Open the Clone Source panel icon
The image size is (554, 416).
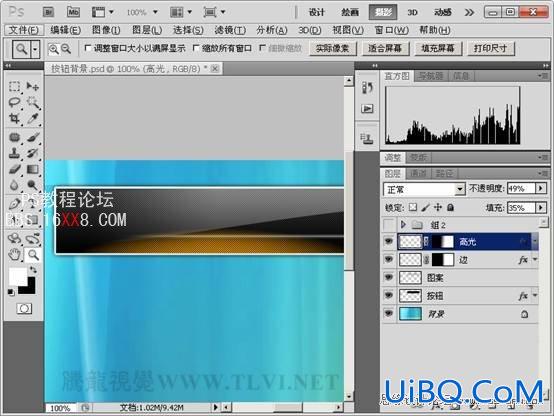(367, 138)
